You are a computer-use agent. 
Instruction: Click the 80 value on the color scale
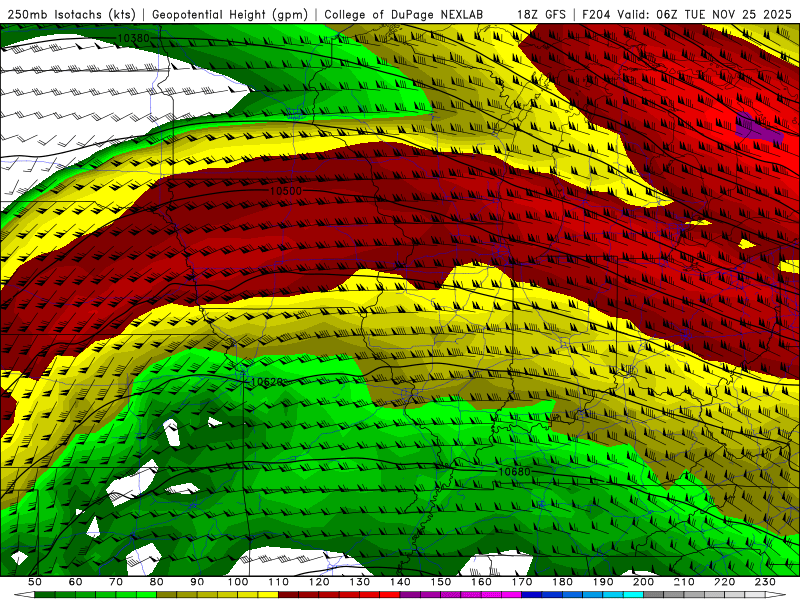(x=157, y=582)
